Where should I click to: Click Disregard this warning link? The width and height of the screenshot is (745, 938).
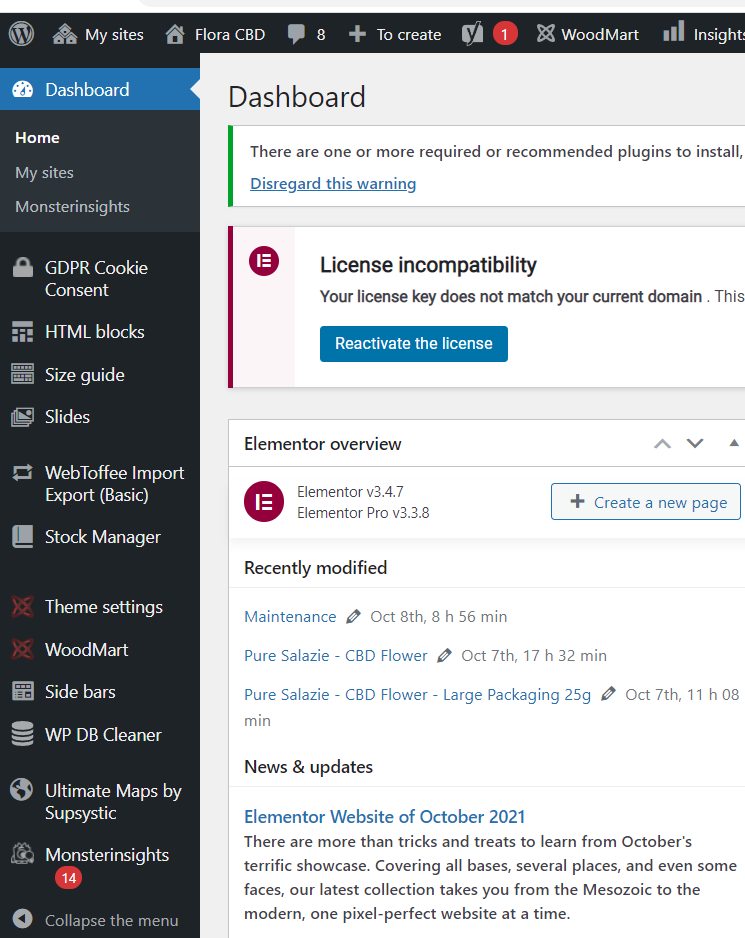point(333,183)
